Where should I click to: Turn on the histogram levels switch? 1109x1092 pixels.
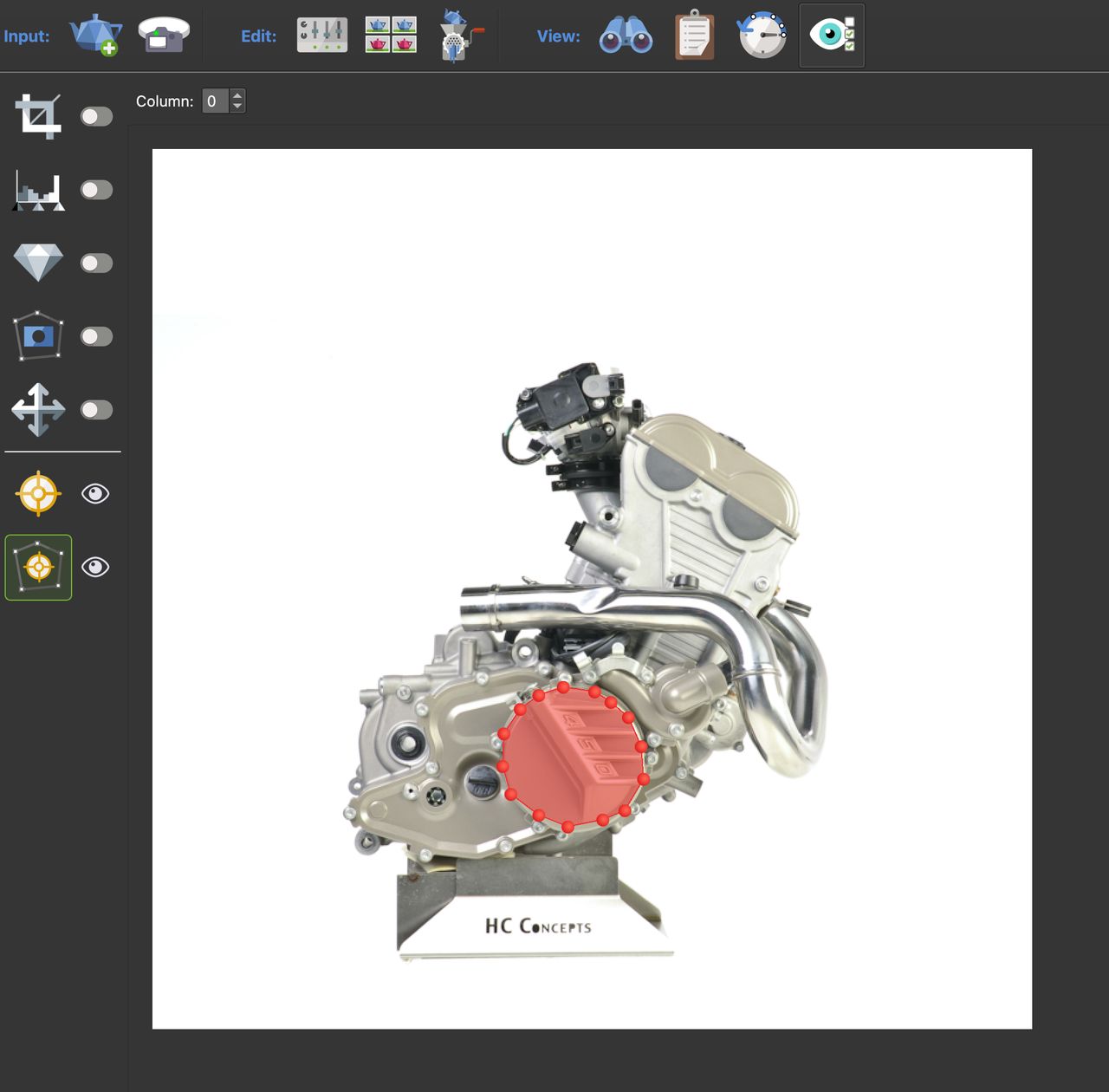click(96, 190)
